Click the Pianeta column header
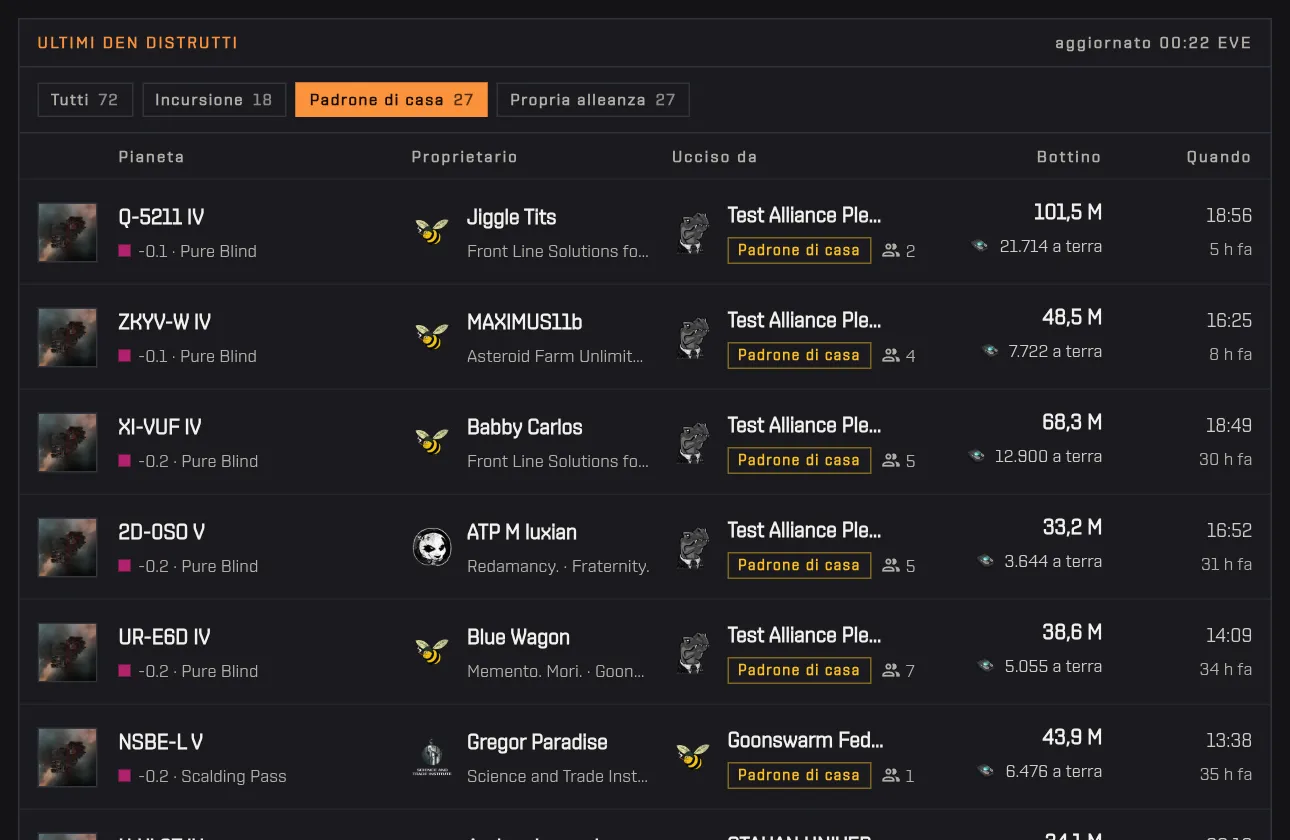Viewport: 1290px width, 840px height. tap(151, 157)
